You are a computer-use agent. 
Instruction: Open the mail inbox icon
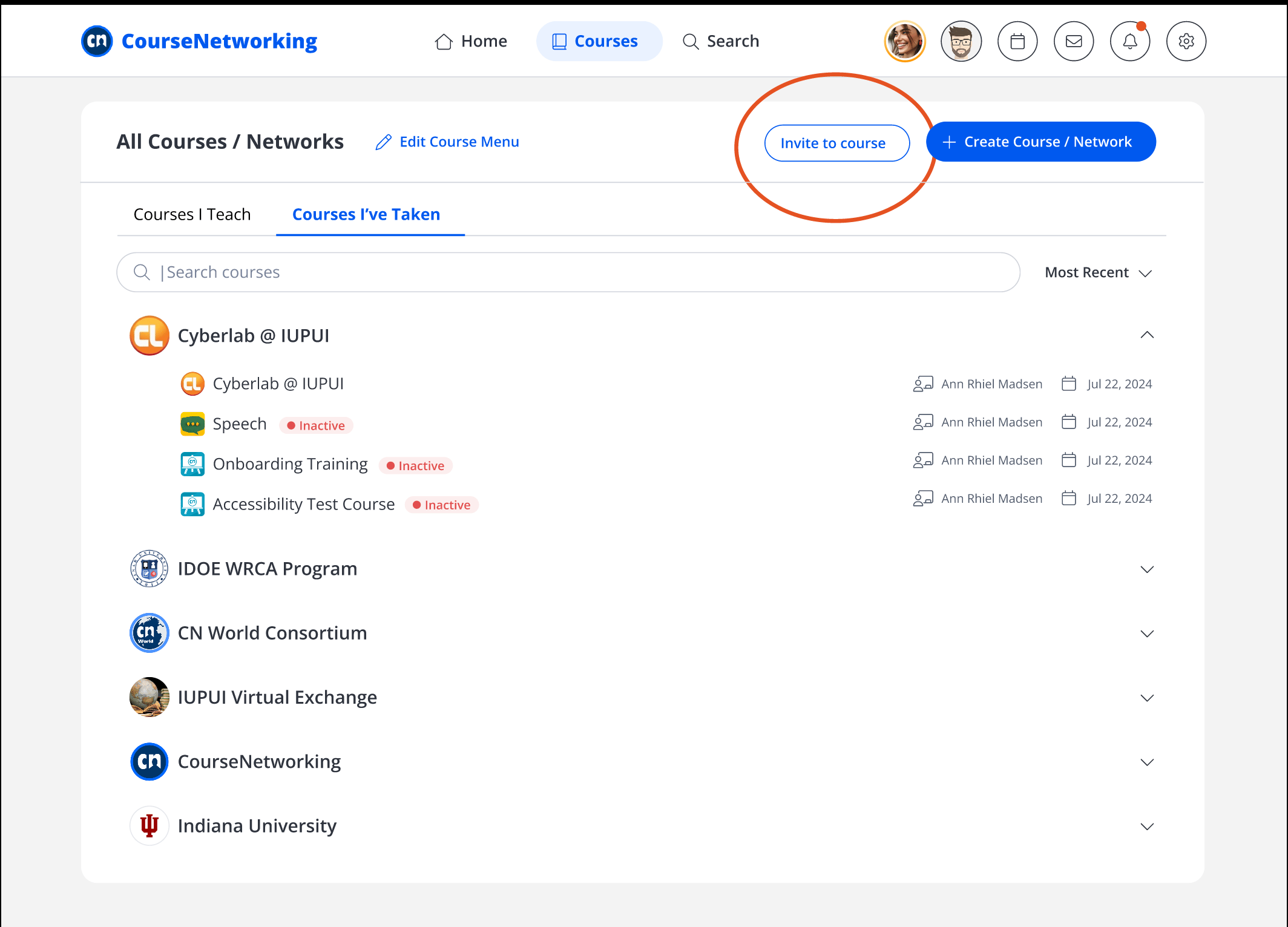point(1074,41)
